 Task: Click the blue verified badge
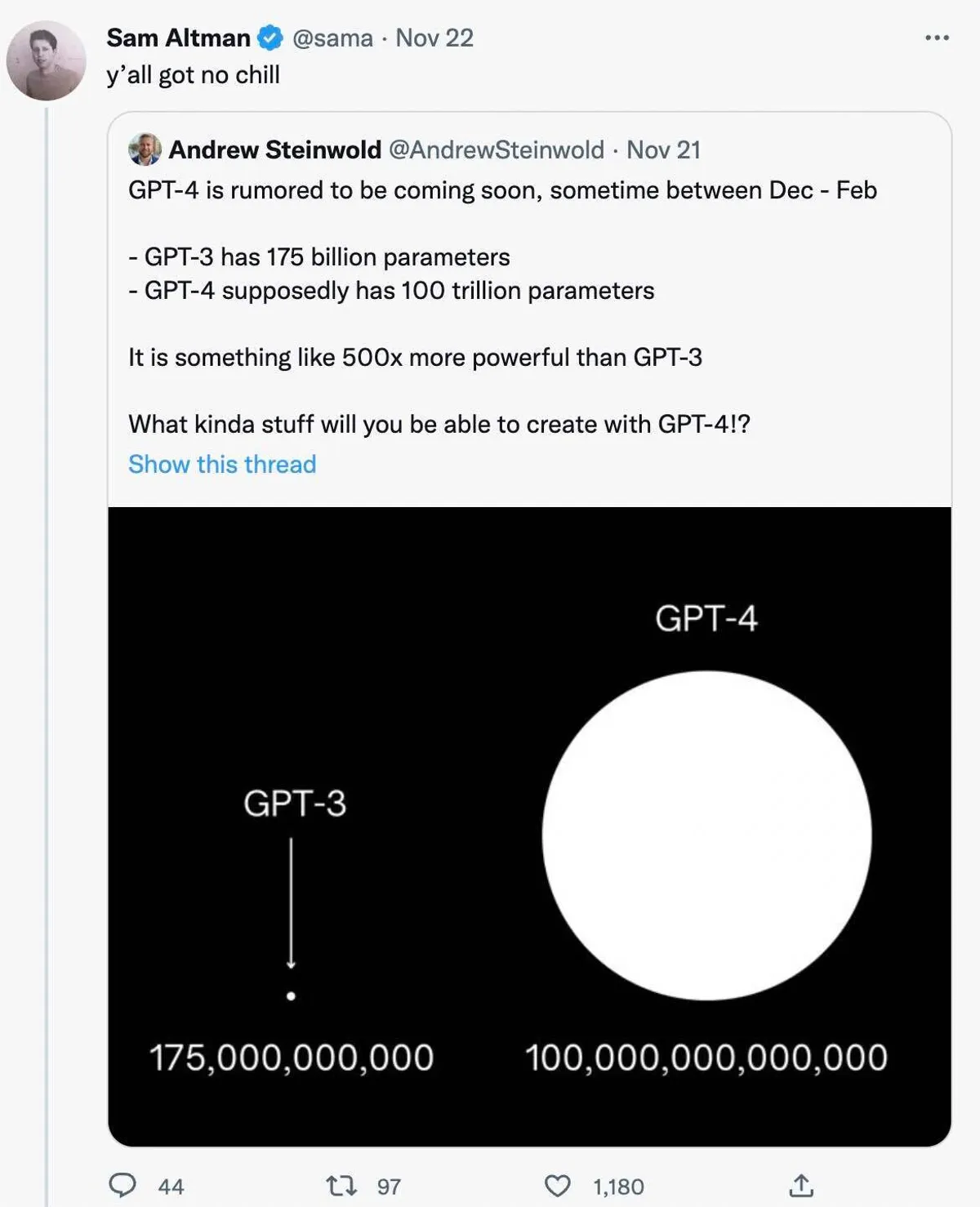(270, 38)
